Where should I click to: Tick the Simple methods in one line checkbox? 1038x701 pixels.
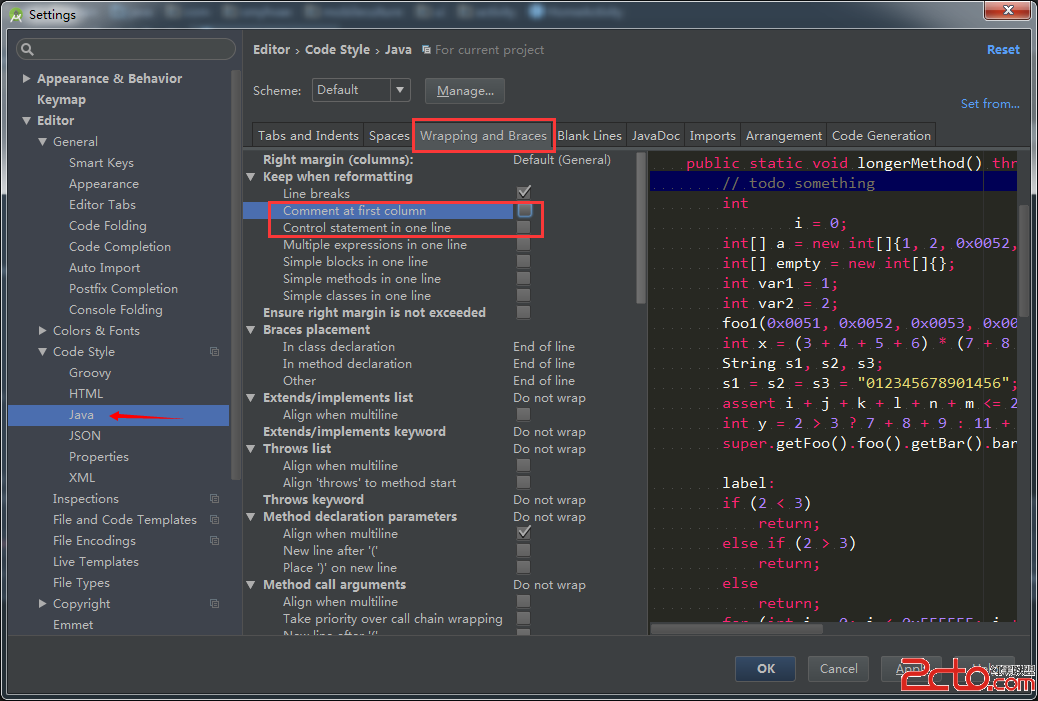pyautogui.click(x=523, y=279)
